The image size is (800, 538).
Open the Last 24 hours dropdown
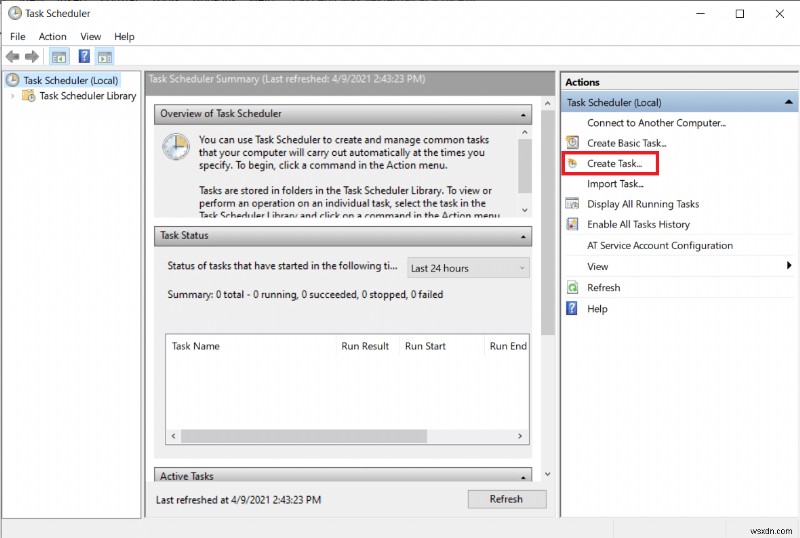tap(468, 268)
